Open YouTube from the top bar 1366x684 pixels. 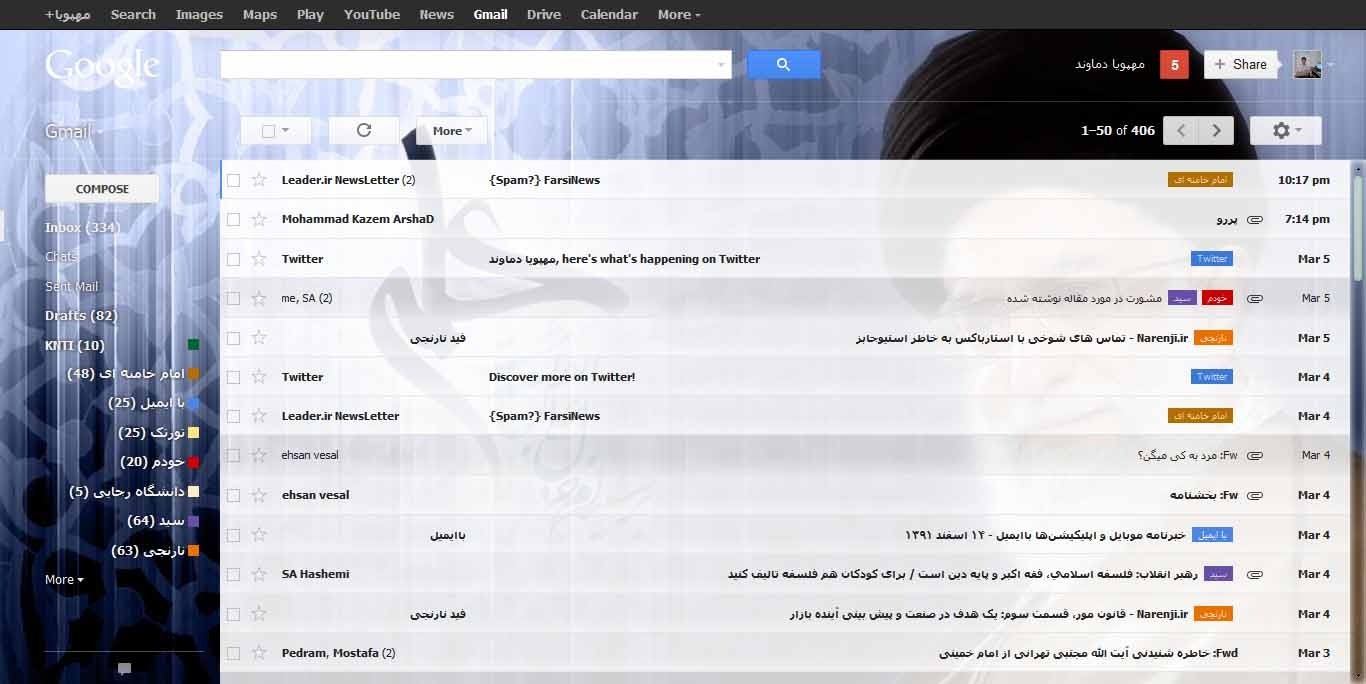tap(371, 15)
